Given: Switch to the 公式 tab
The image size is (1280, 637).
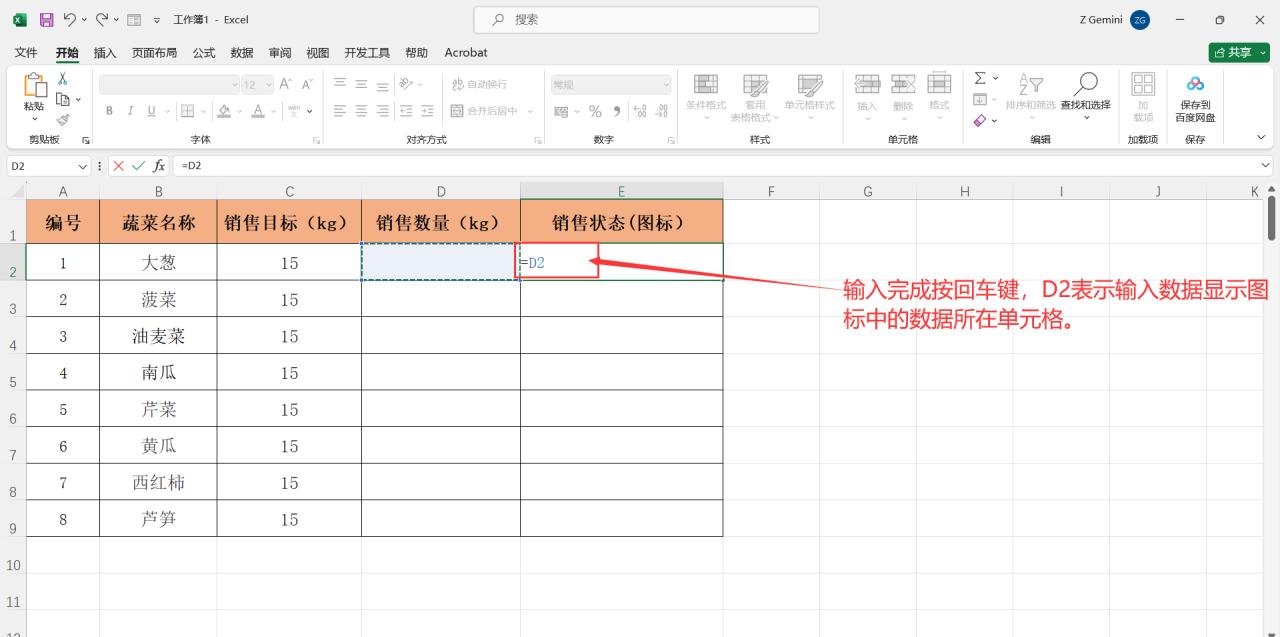Looking at the screenshot, I should pyautogui.click(x=204, y=52).
